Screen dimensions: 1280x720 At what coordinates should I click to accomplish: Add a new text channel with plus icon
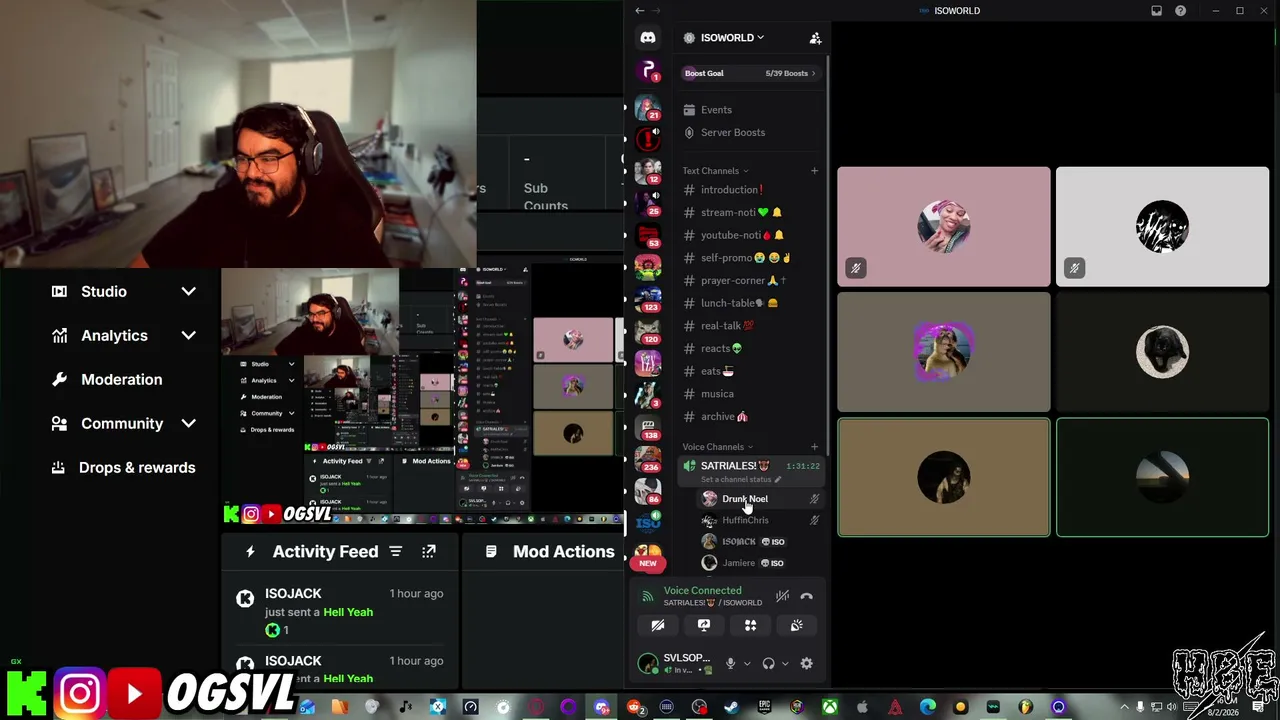tap(814, 171)
